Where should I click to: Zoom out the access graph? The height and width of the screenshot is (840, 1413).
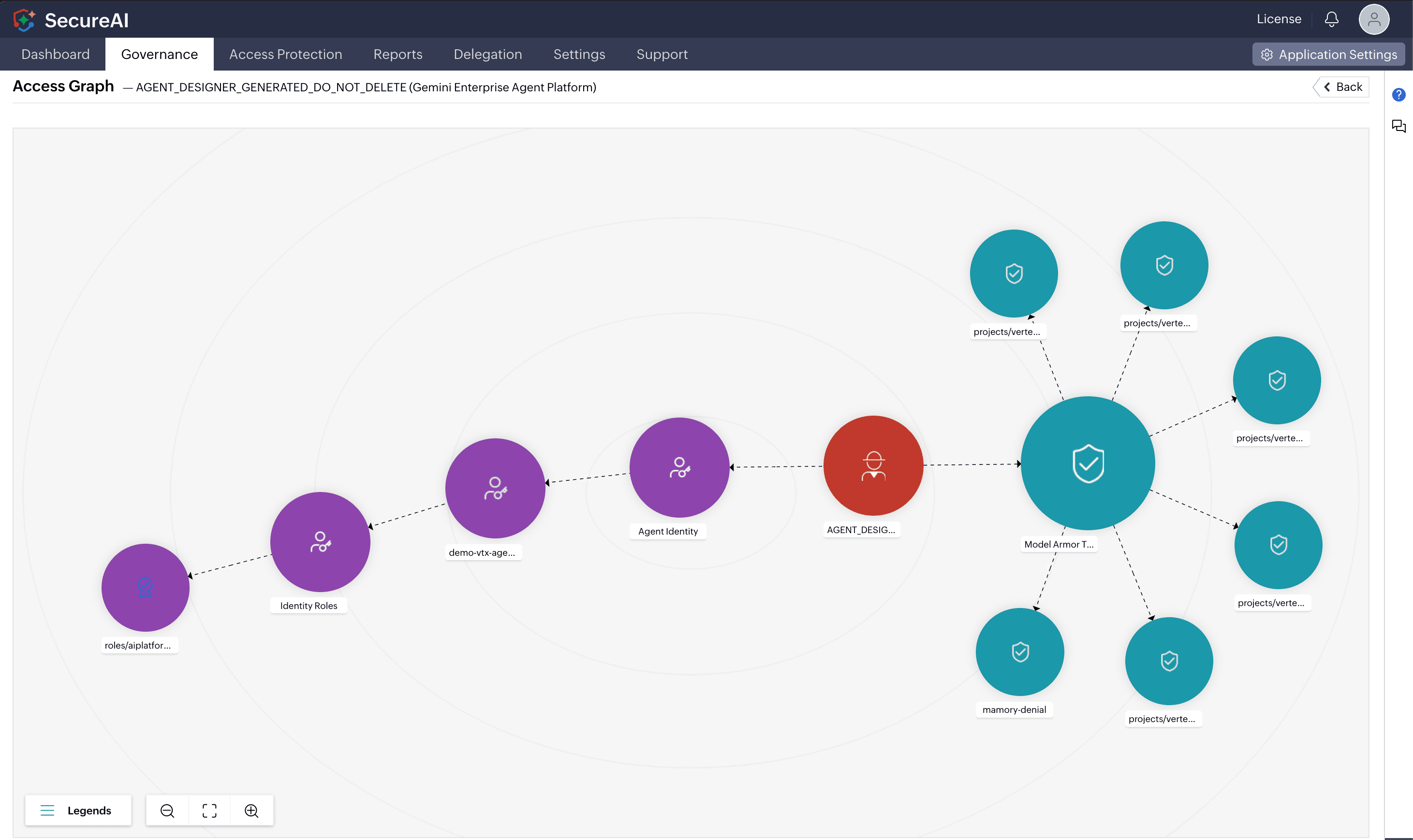167,811
